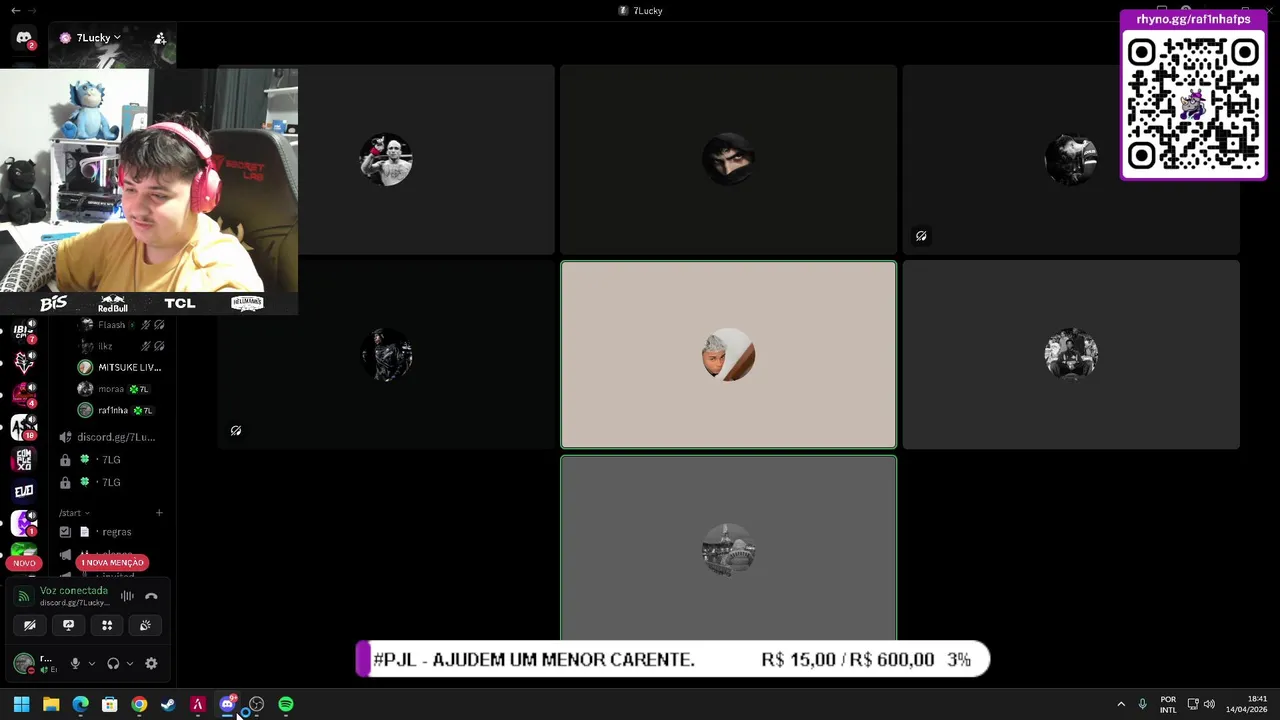Open the purple server icon with badge 1

coord(24,523)
